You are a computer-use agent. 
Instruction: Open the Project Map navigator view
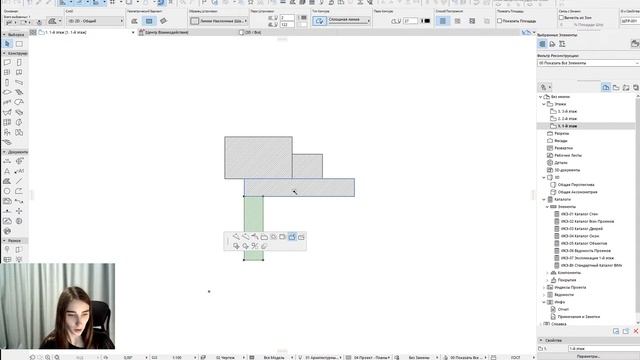(x=606, y=87)
